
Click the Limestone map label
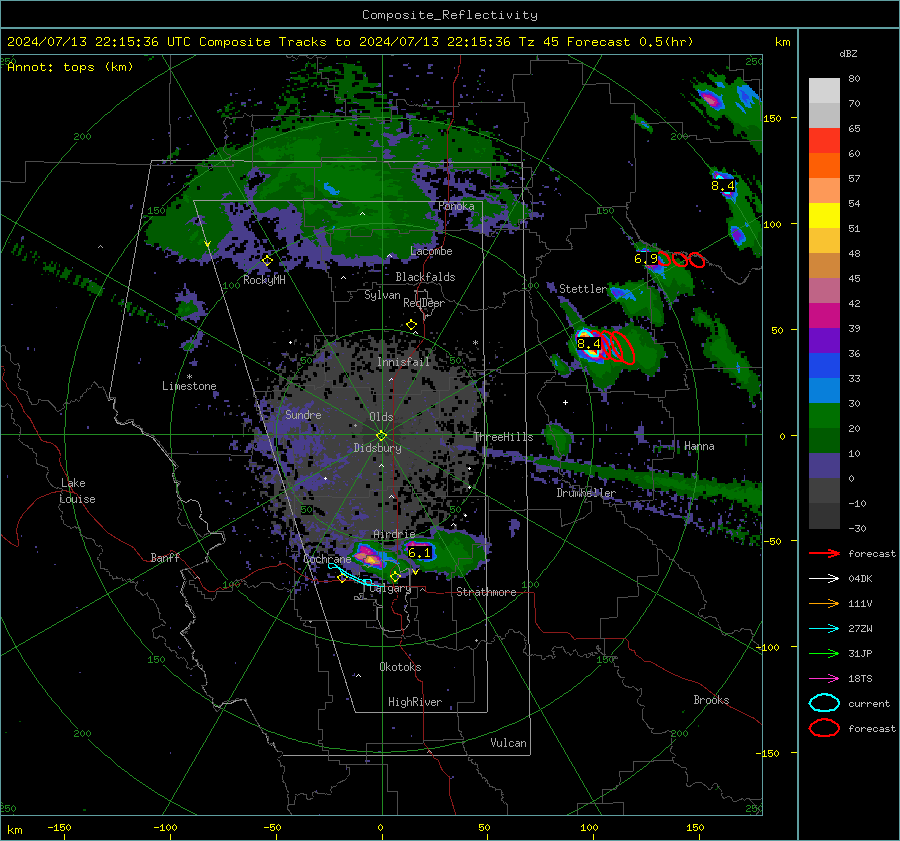[189, 386]
